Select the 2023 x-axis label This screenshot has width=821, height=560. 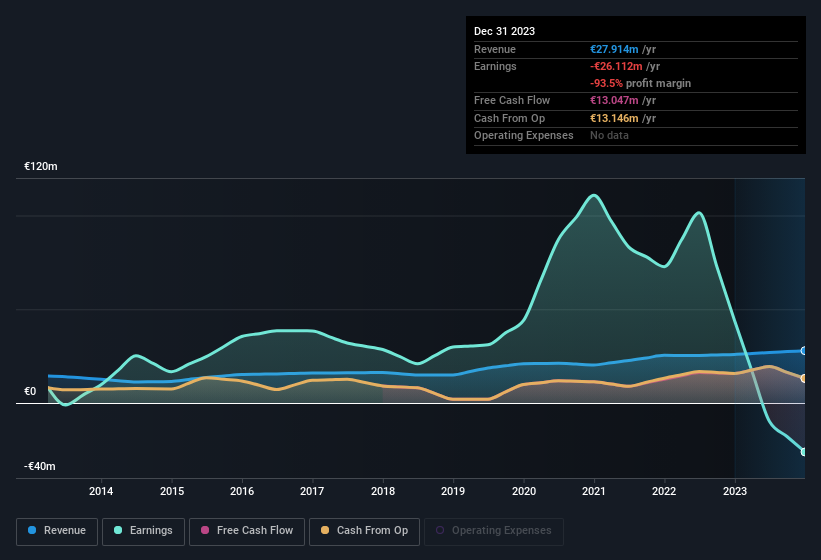click(735, 491)
